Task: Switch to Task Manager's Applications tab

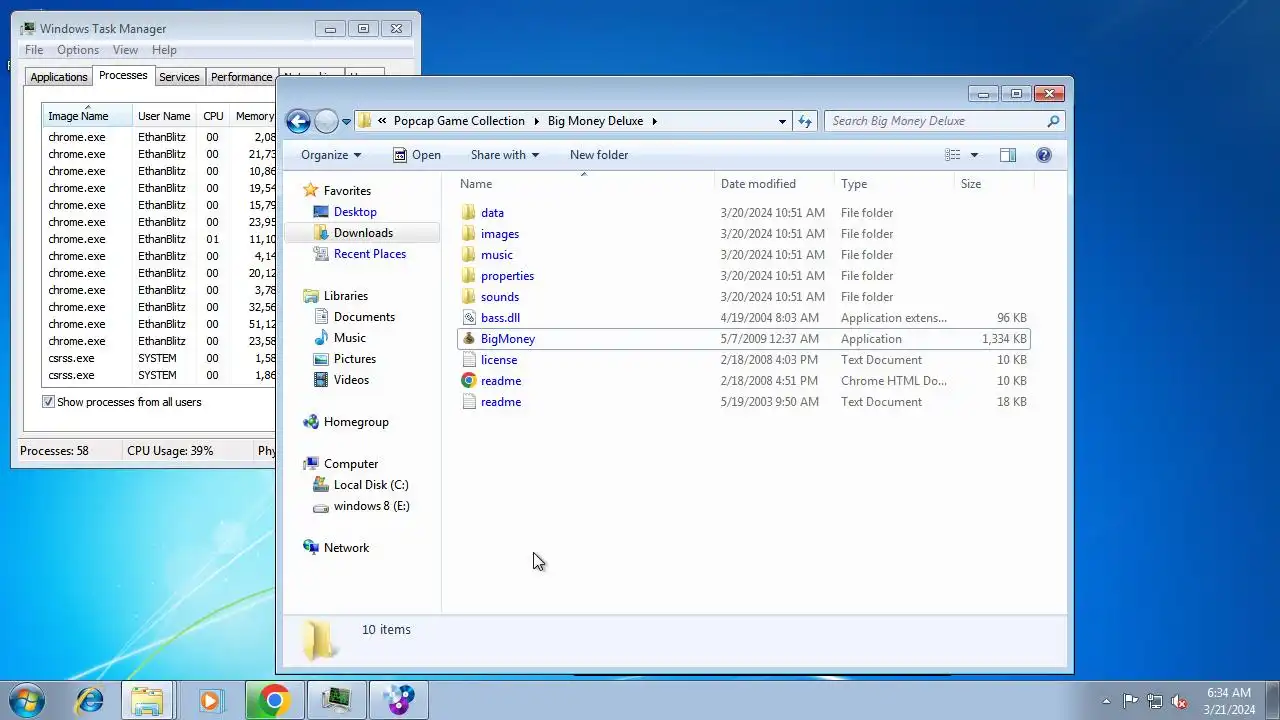Action: click(x=59, y=77)
